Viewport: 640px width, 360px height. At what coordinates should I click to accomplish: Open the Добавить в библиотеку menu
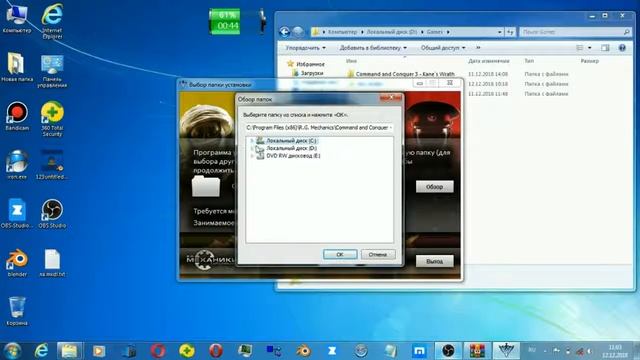(373, 48)
